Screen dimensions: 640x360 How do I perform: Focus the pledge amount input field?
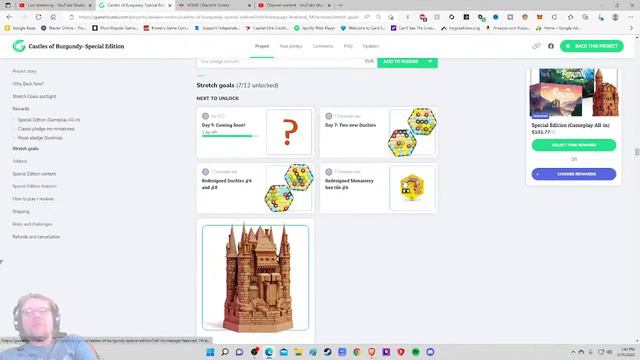click(x=286, y=62)
